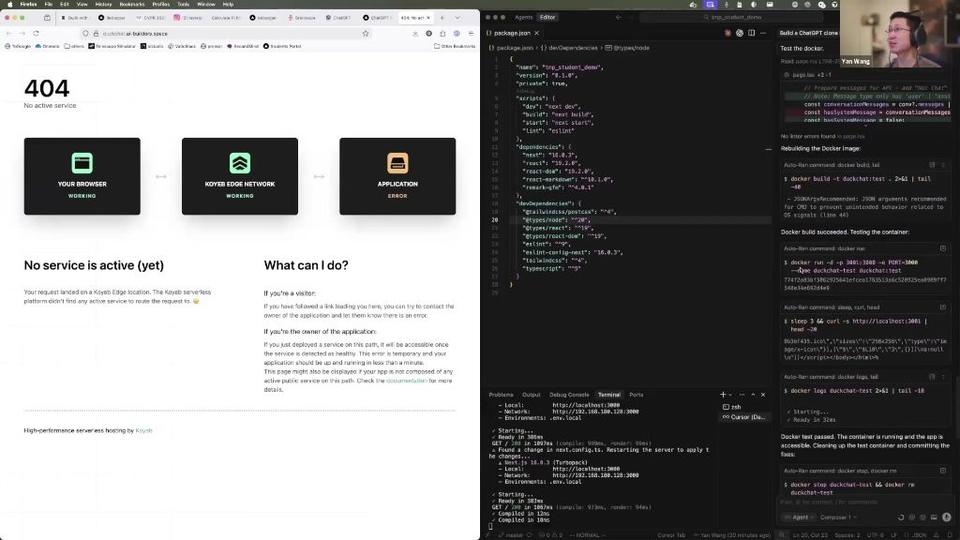Click the browser address bar URL
Viewport: 960px width, 540px height.
click(135, 34)
